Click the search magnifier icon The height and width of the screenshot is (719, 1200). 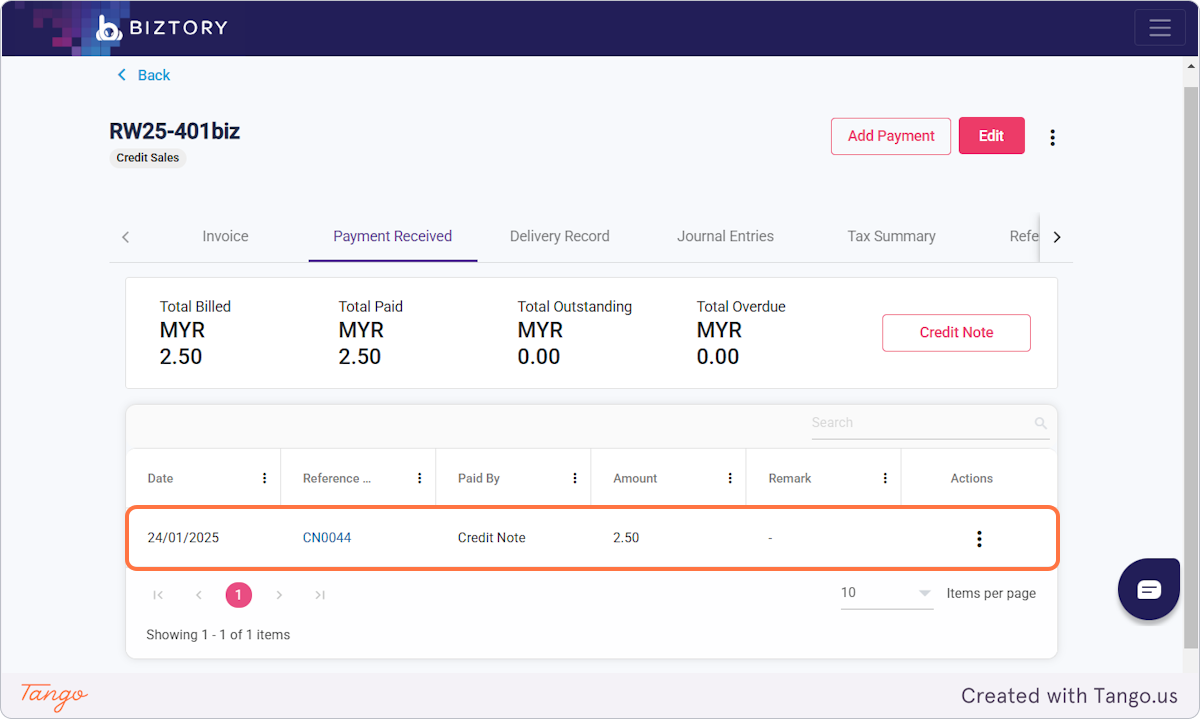pyautogui.click(x=1040, y=424)
